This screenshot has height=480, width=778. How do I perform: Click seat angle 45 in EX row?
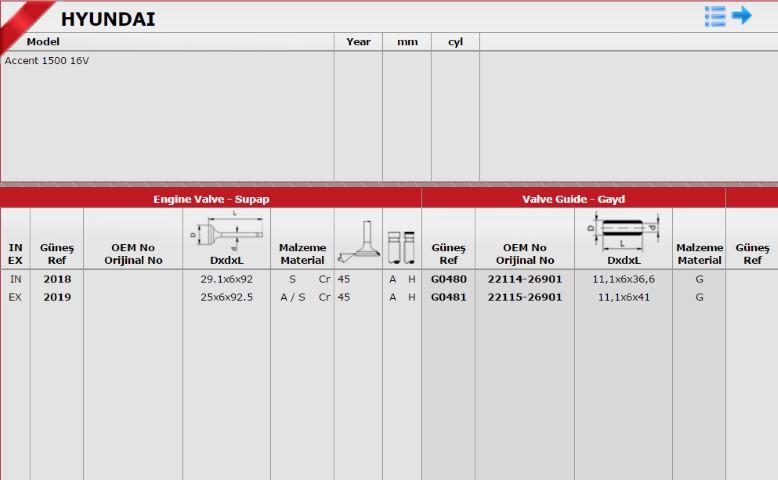click(x=343, y=297)
